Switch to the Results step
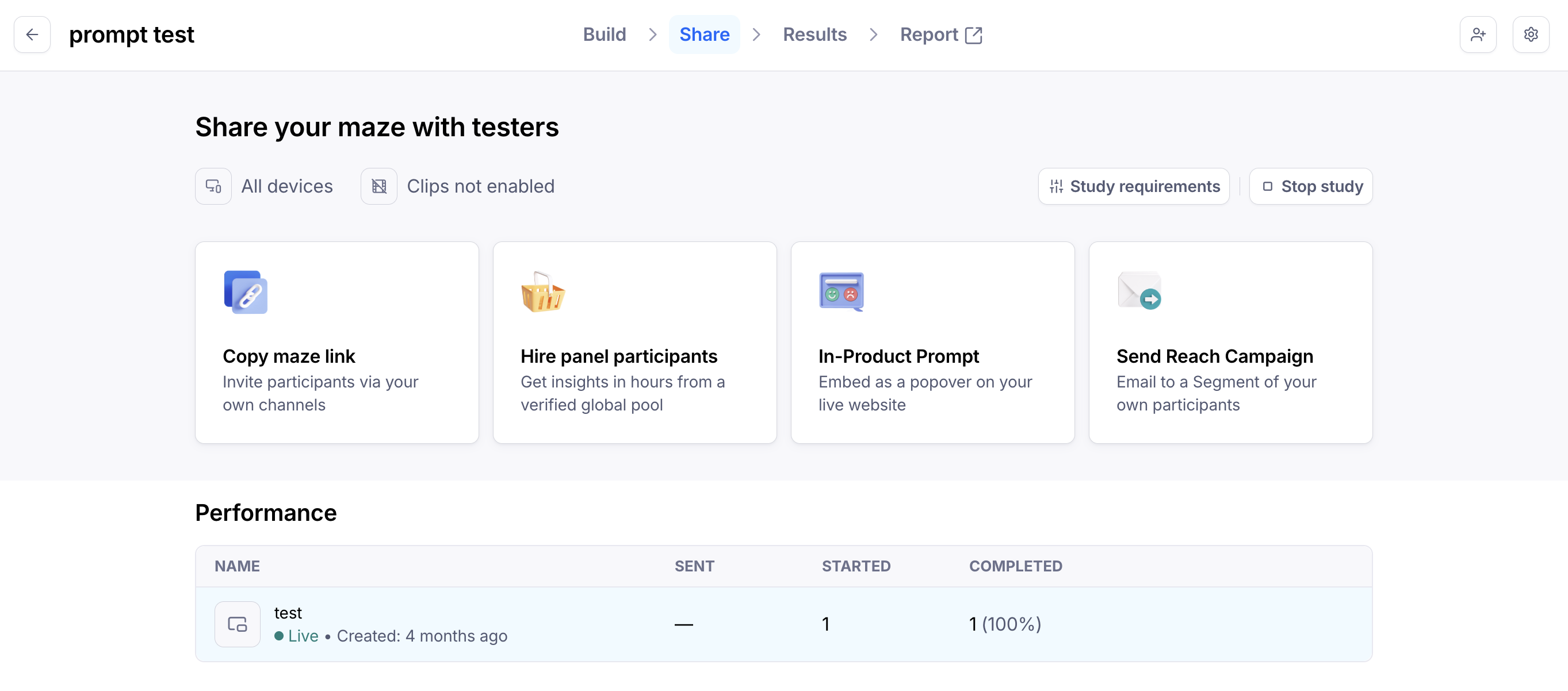The height and width of the screenshot is (691, 1568). [x=814, y=34]
